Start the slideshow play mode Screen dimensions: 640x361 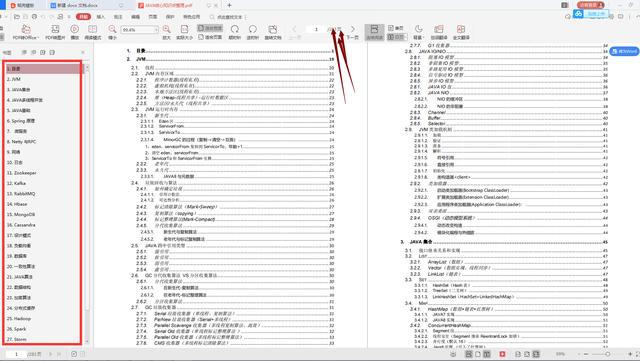pos(75,32)
